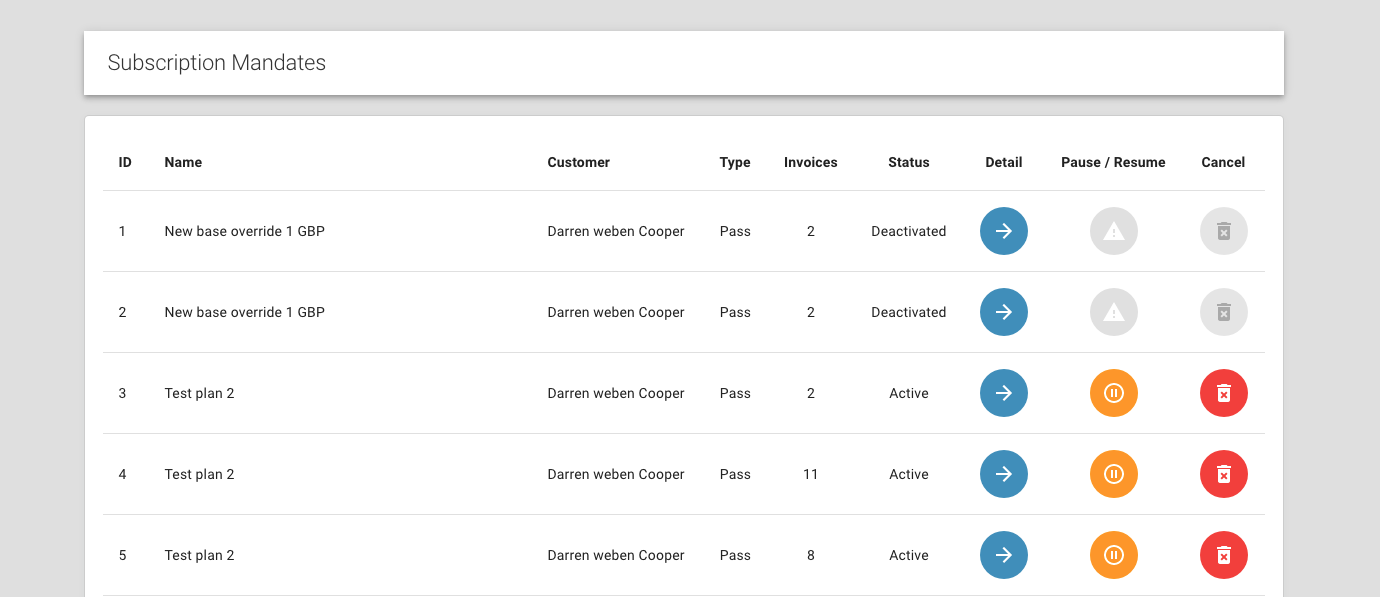
Task: Open detail arrow for mandate ID 2
Action: [x=1003, y=312]
